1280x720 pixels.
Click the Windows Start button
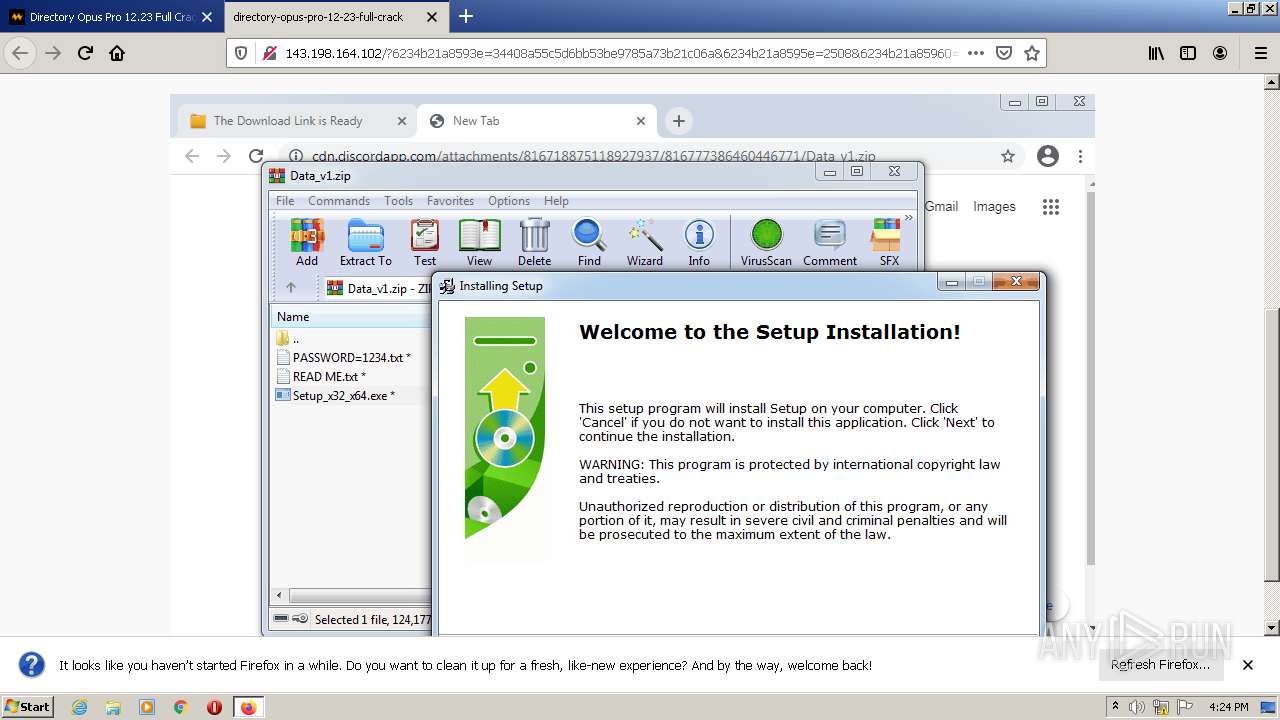coord(28,706)
